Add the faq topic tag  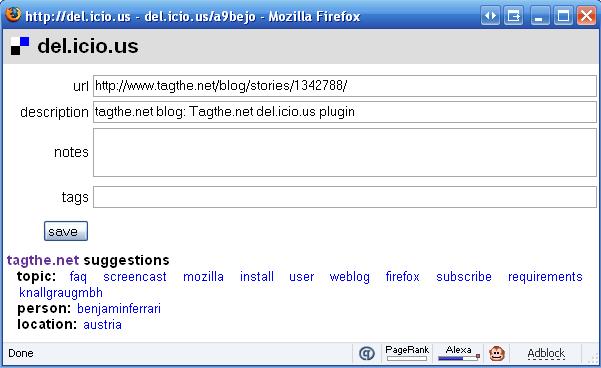78,277
